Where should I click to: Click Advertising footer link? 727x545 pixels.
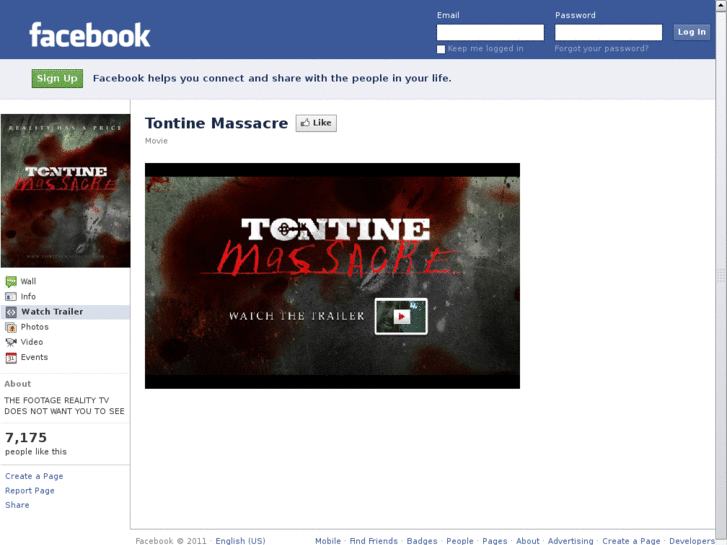pyautogui.click(x=570, y=541)
